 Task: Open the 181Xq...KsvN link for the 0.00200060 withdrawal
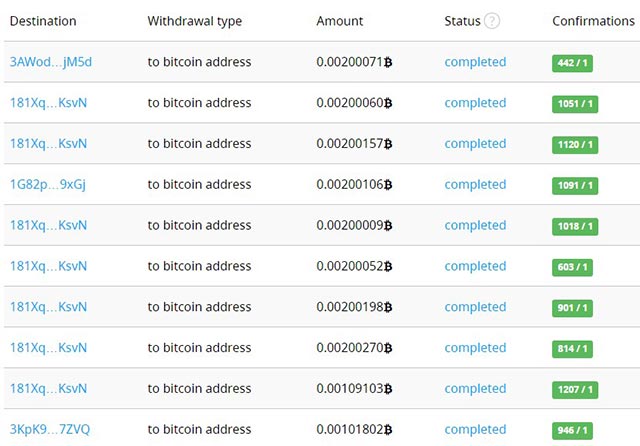coord(48,103)
